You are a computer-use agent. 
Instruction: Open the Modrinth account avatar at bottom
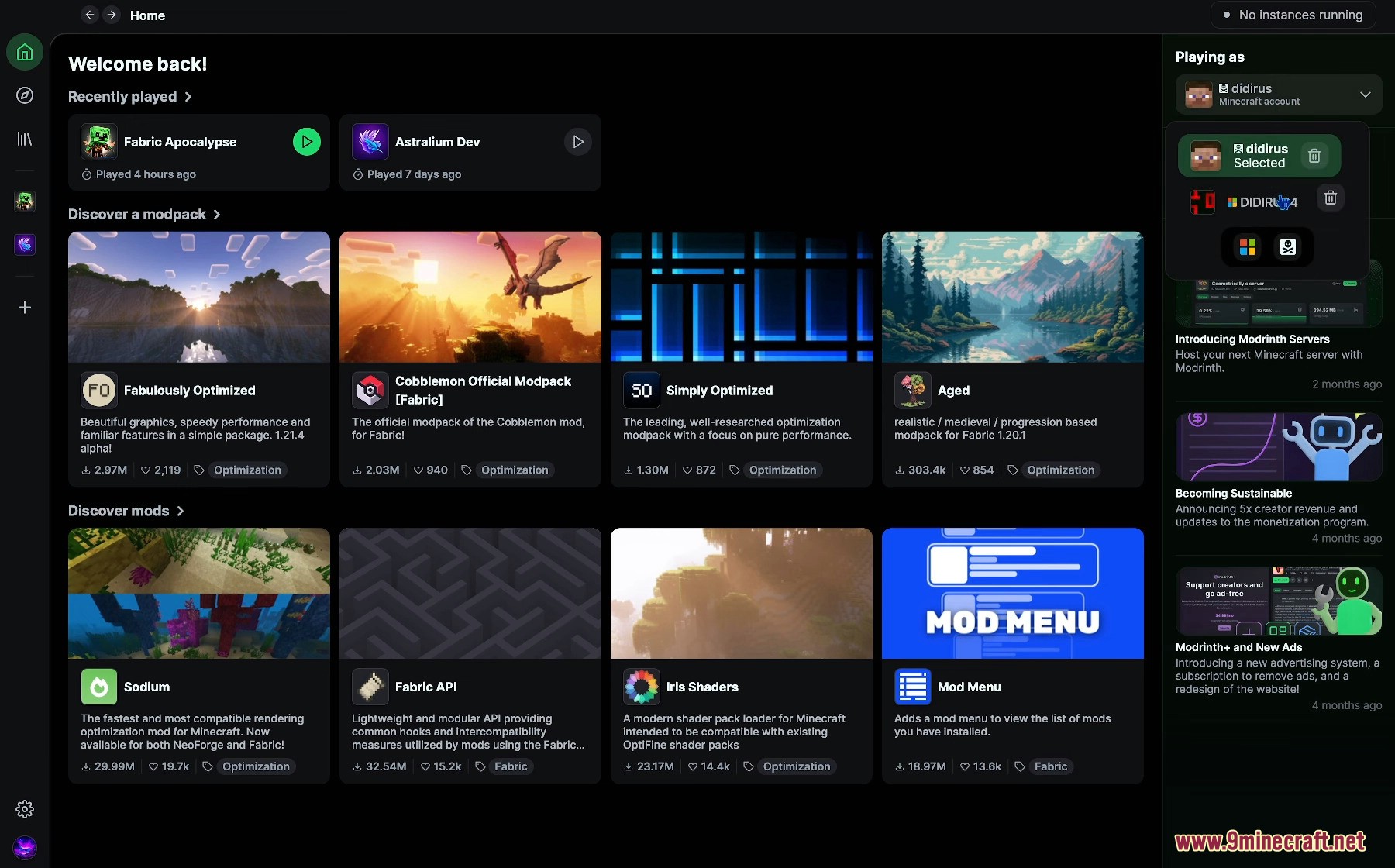(x=25, y=847)
